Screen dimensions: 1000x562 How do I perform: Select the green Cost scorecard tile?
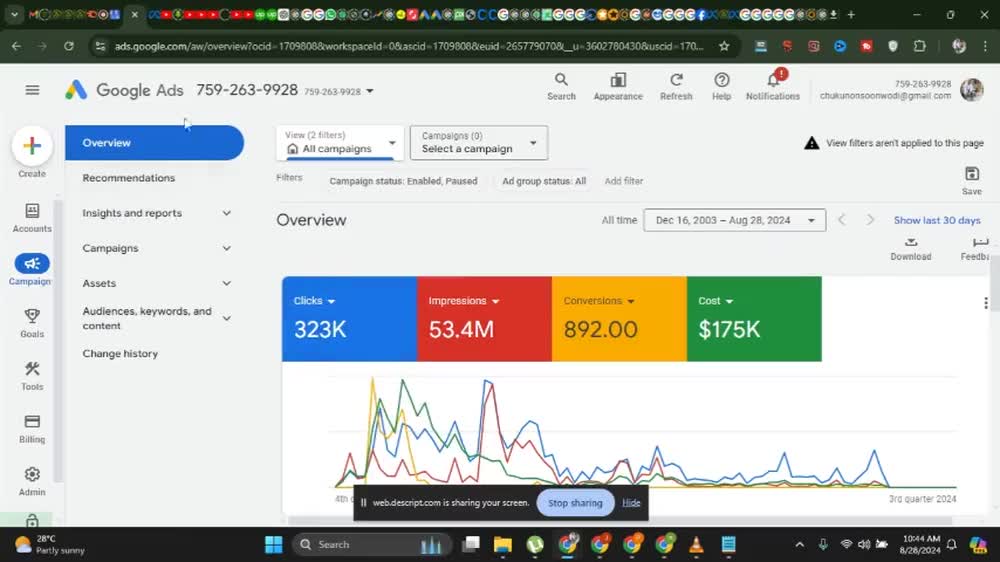(754, 319)
